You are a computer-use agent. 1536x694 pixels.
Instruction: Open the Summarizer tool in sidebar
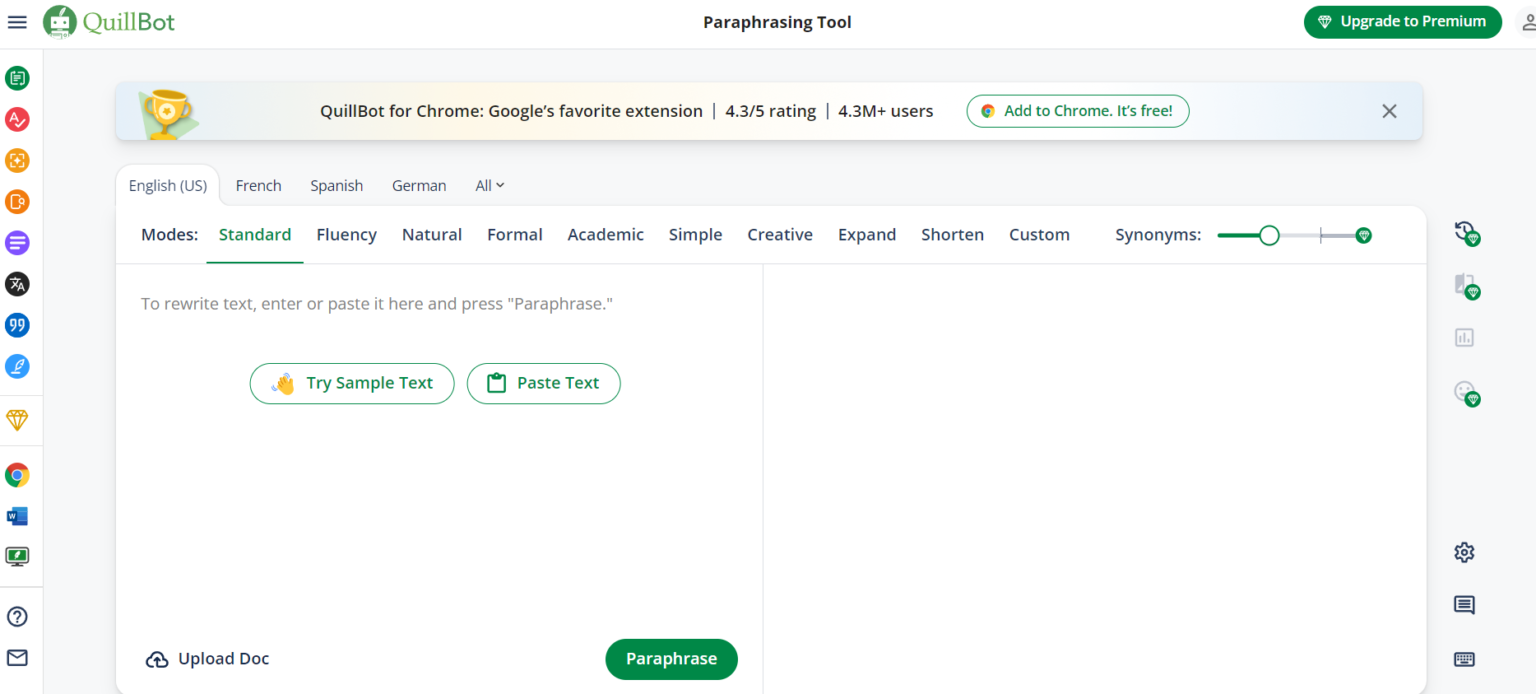click(x=17, y=243)
